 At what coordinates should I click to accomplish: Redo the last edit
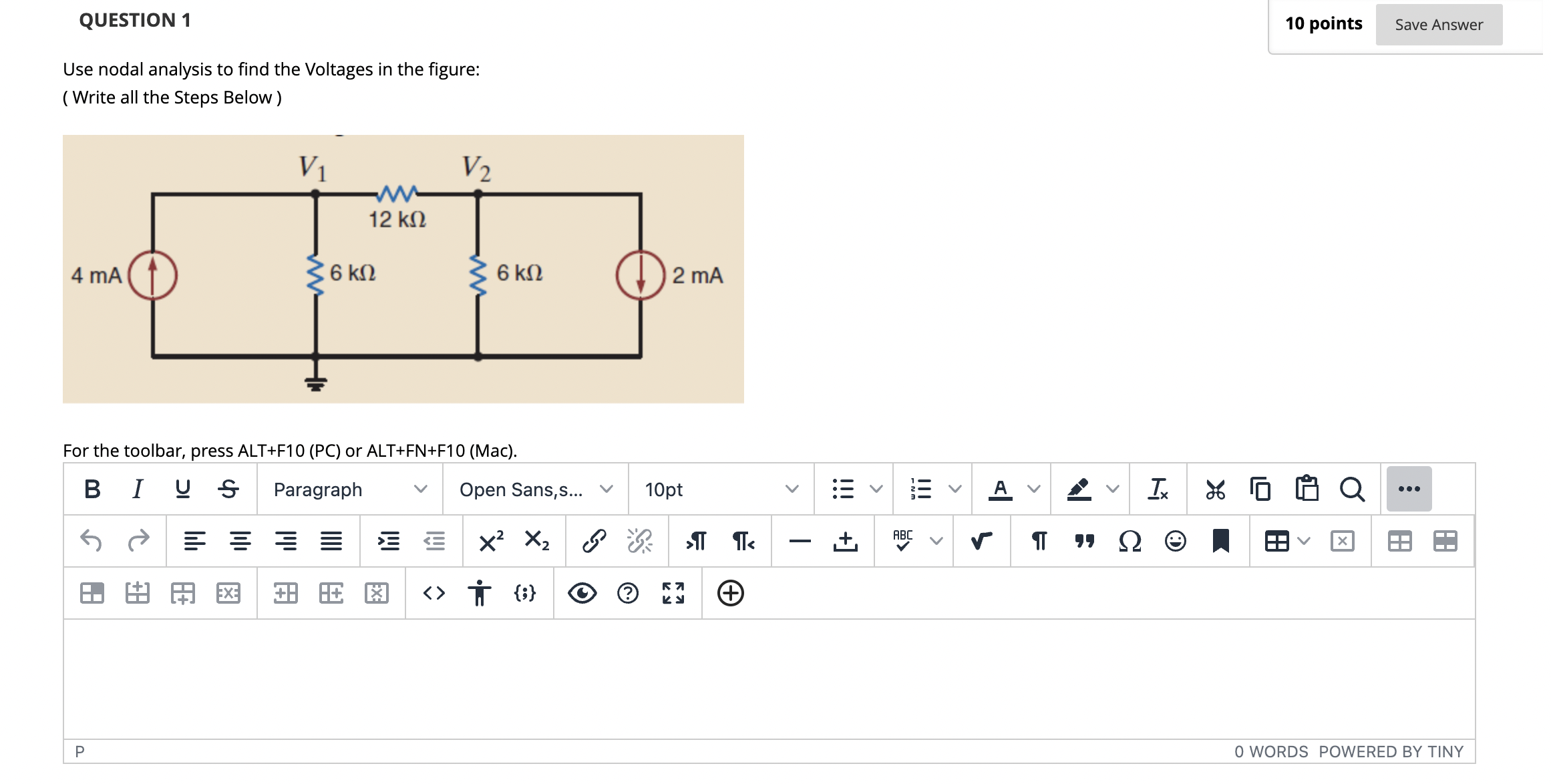click(x=138, y=540)
